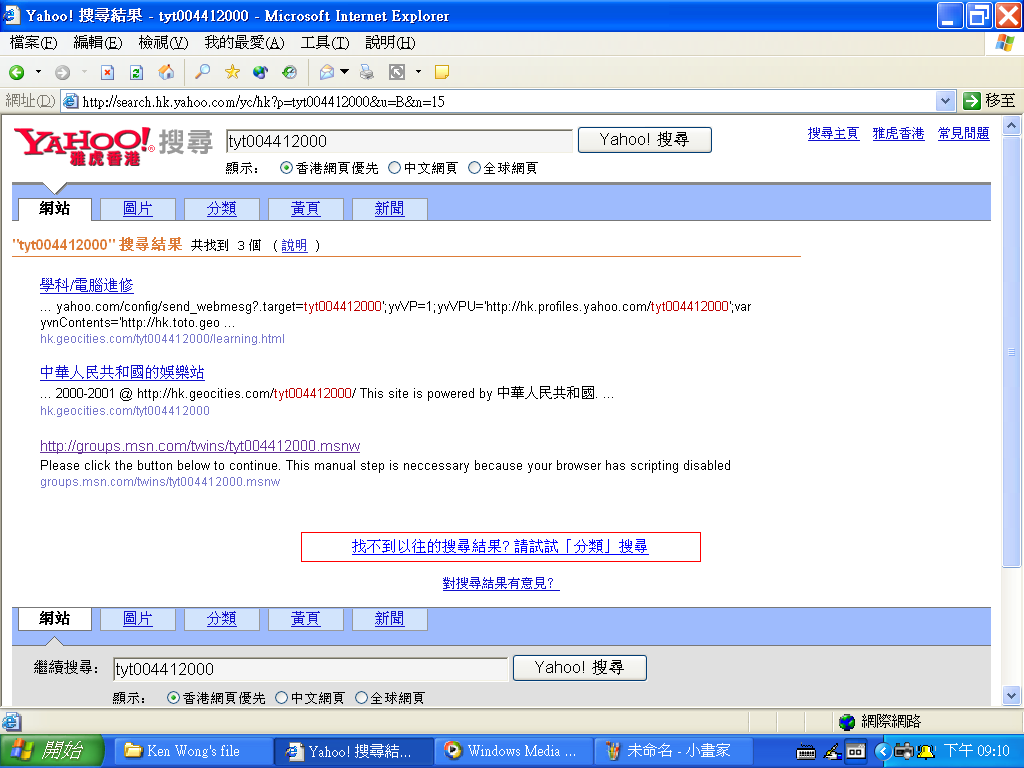Click 找不到以往的搜尋結果 link
Image resolution: width=1024 pixels, height=768 pixels.
[500, 547]
